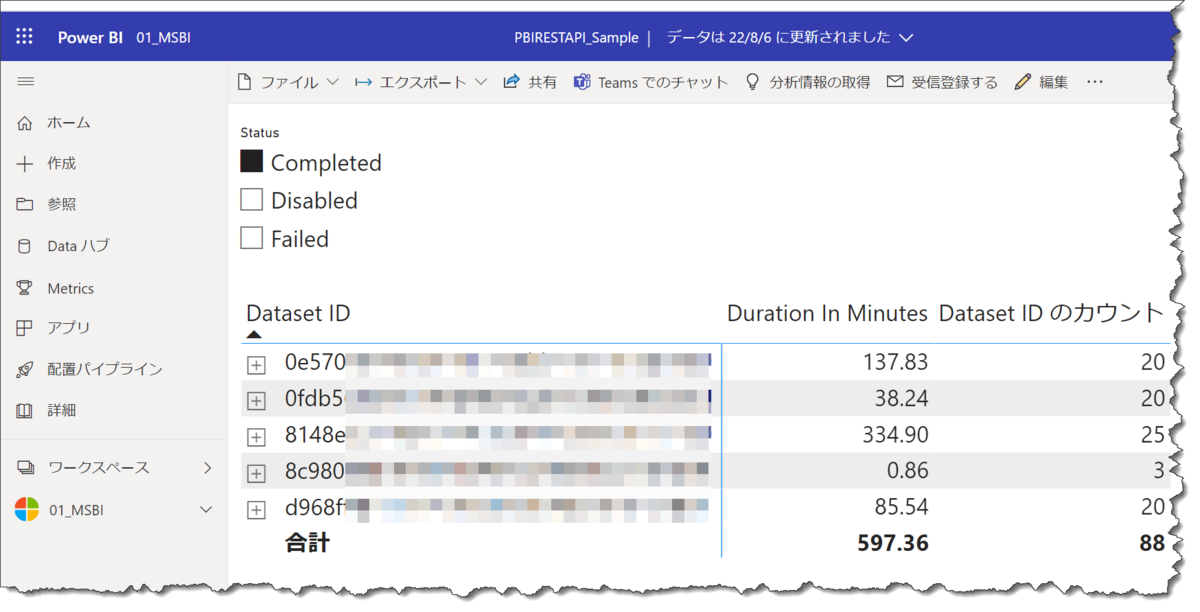The image size is (1200, 612).
Task: Go to ホーム in sidebar
Action: [69, 123]
